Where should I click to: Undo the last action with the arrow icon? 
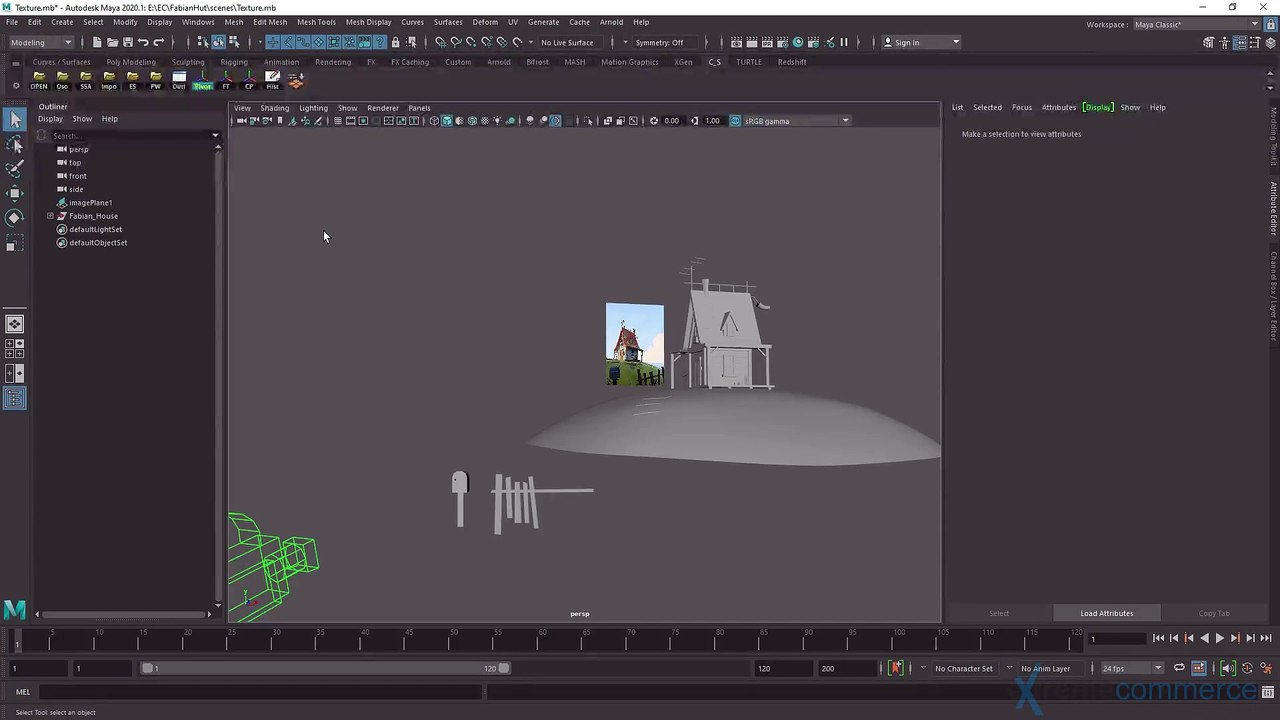[143, 42]
